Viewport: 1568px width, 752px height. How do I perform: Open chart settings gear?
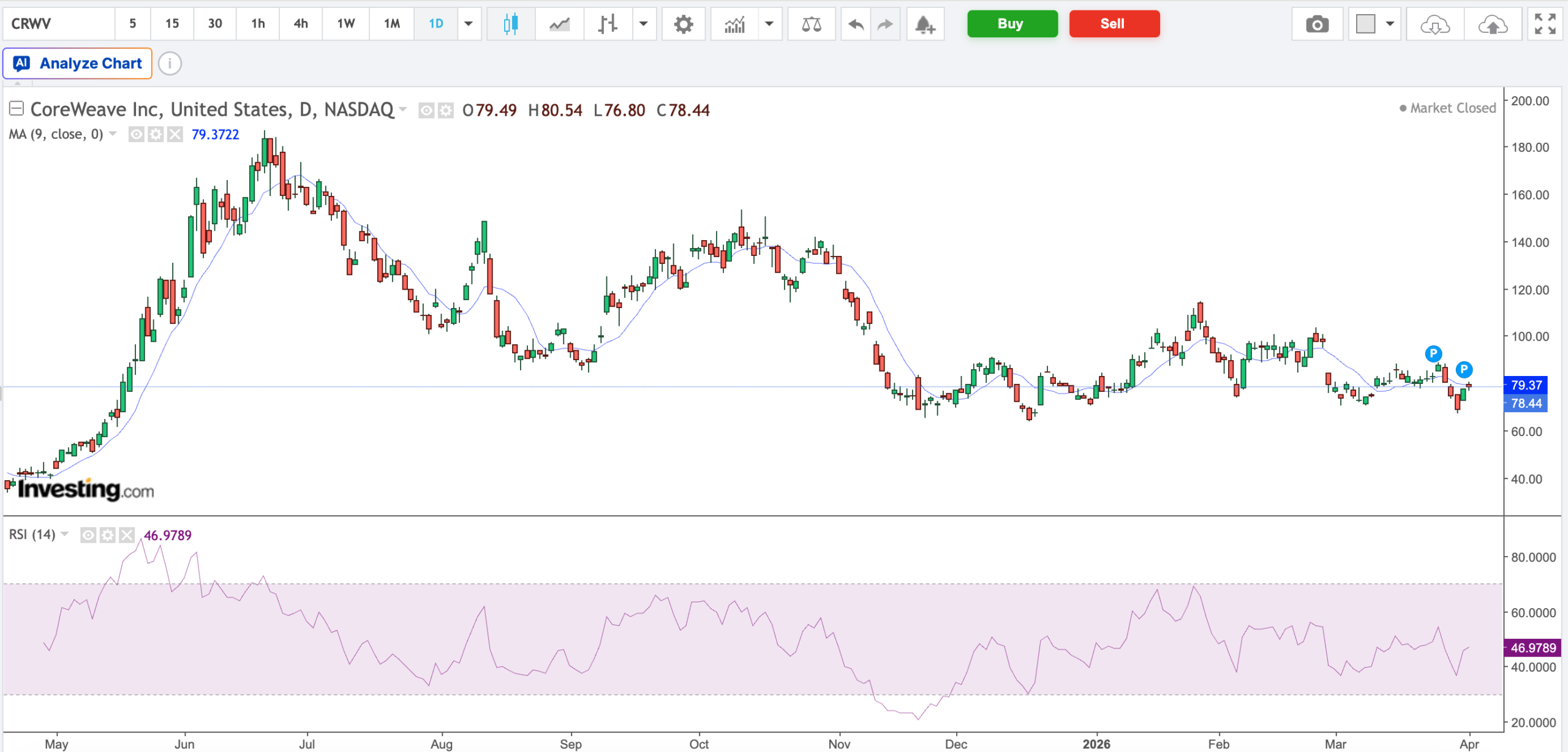coord(684,24)
